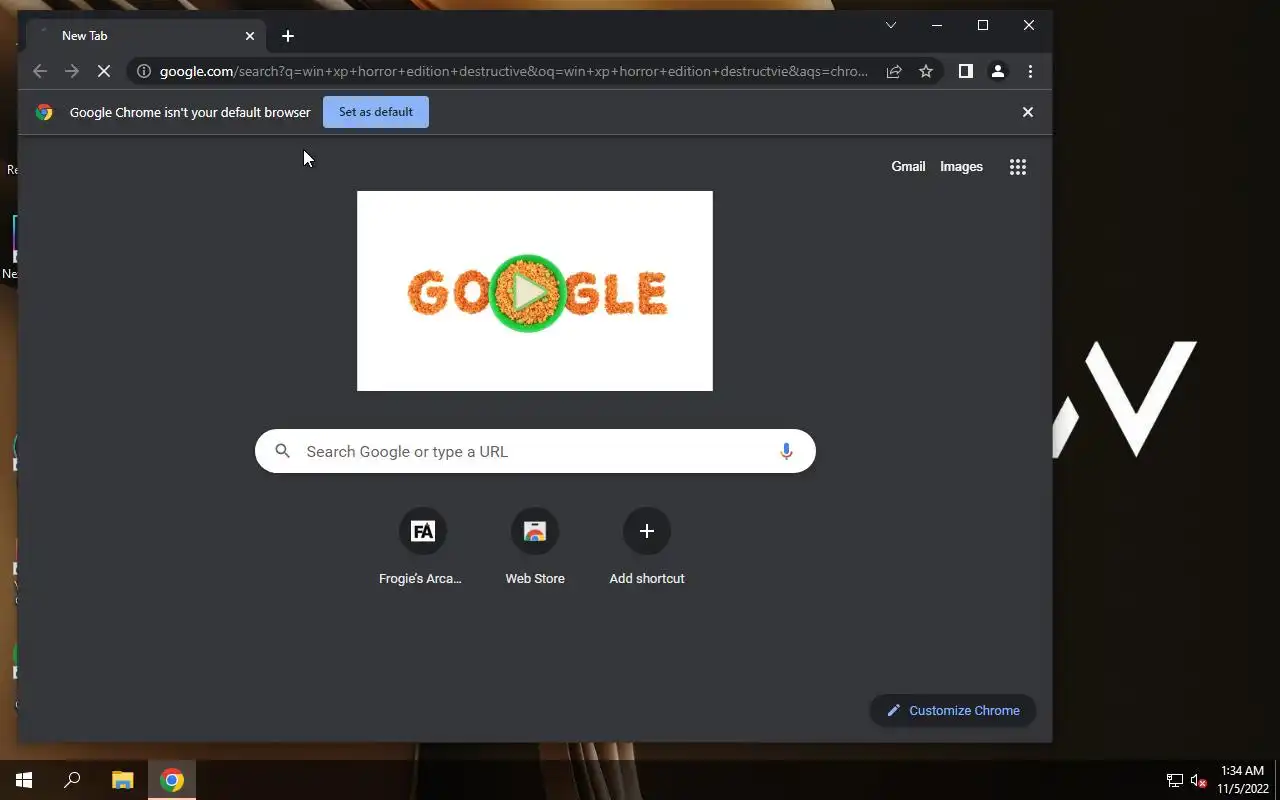Dismiss the default browser infobar

1027,112
